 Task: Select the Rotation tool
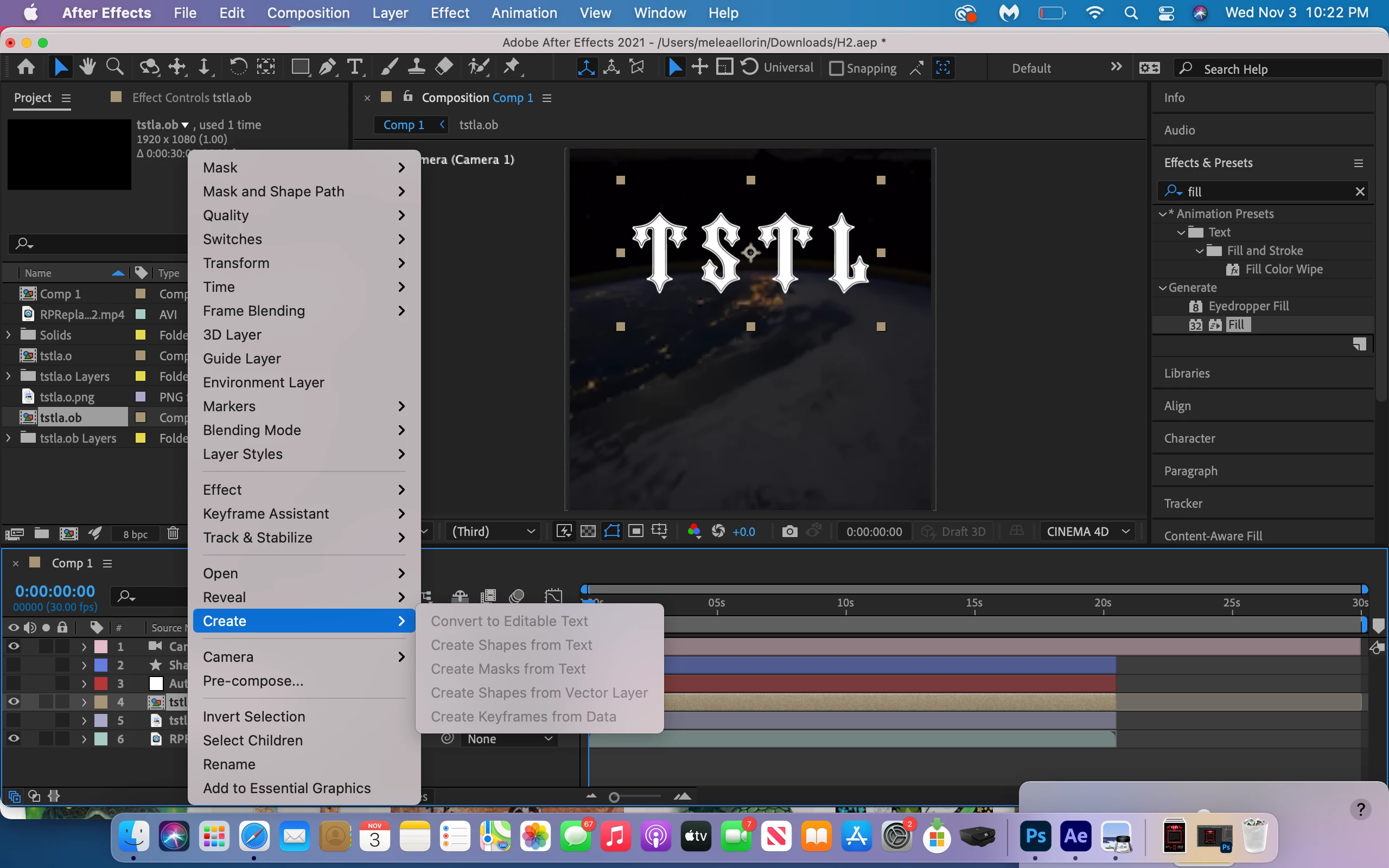pyautogui.click(x=238, y=67)
